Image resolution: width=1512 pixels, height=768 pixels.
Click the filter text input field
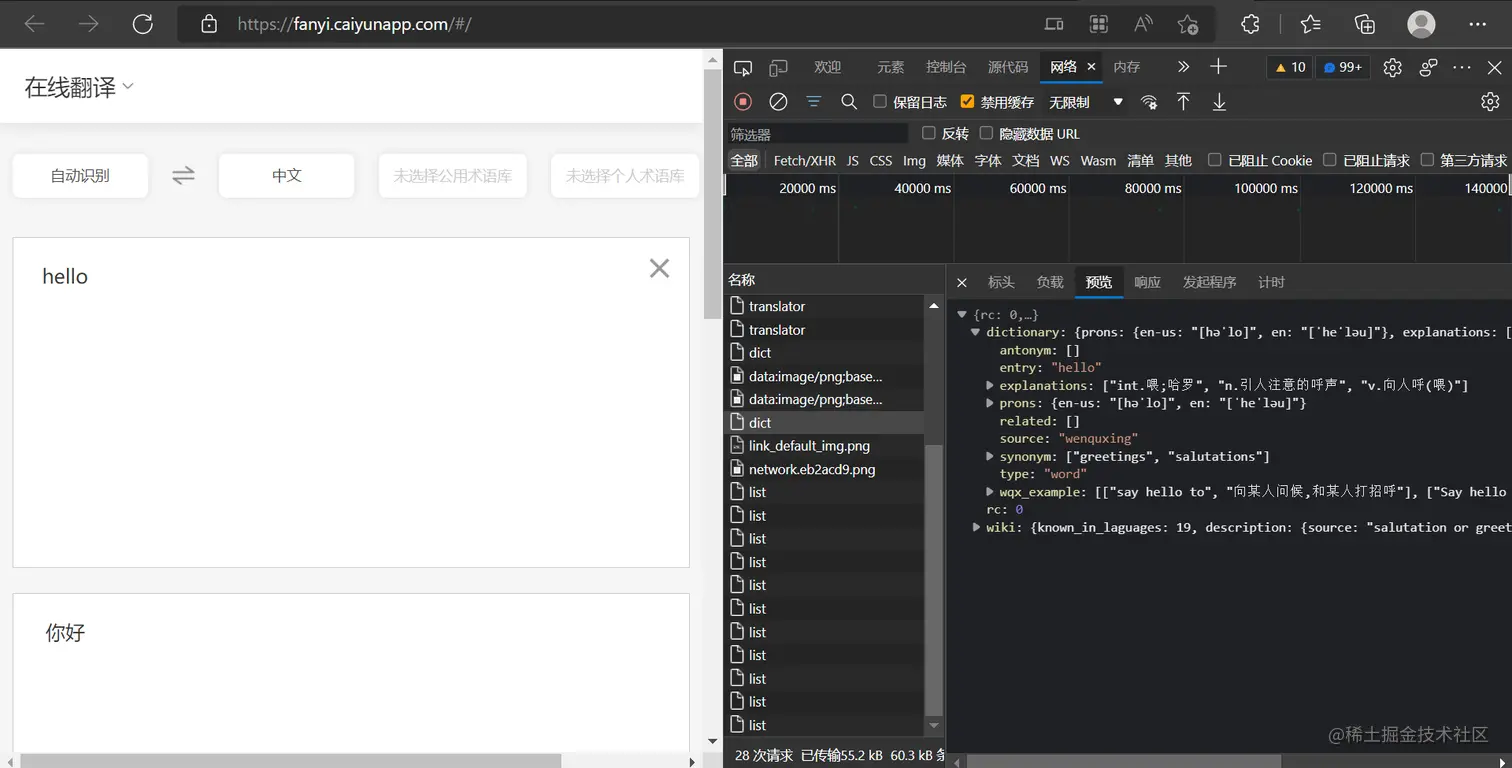[x=817, y=134]
